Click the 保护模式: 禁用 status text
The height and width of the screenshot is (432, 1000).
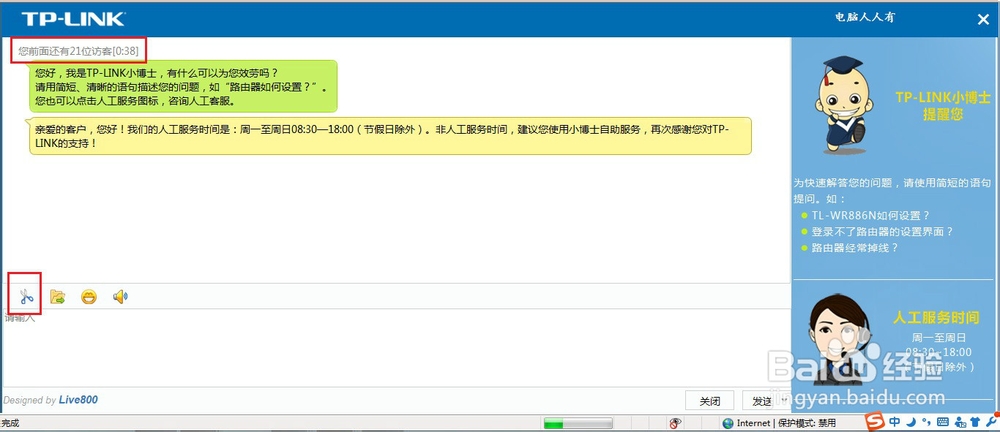coord(807,423)
